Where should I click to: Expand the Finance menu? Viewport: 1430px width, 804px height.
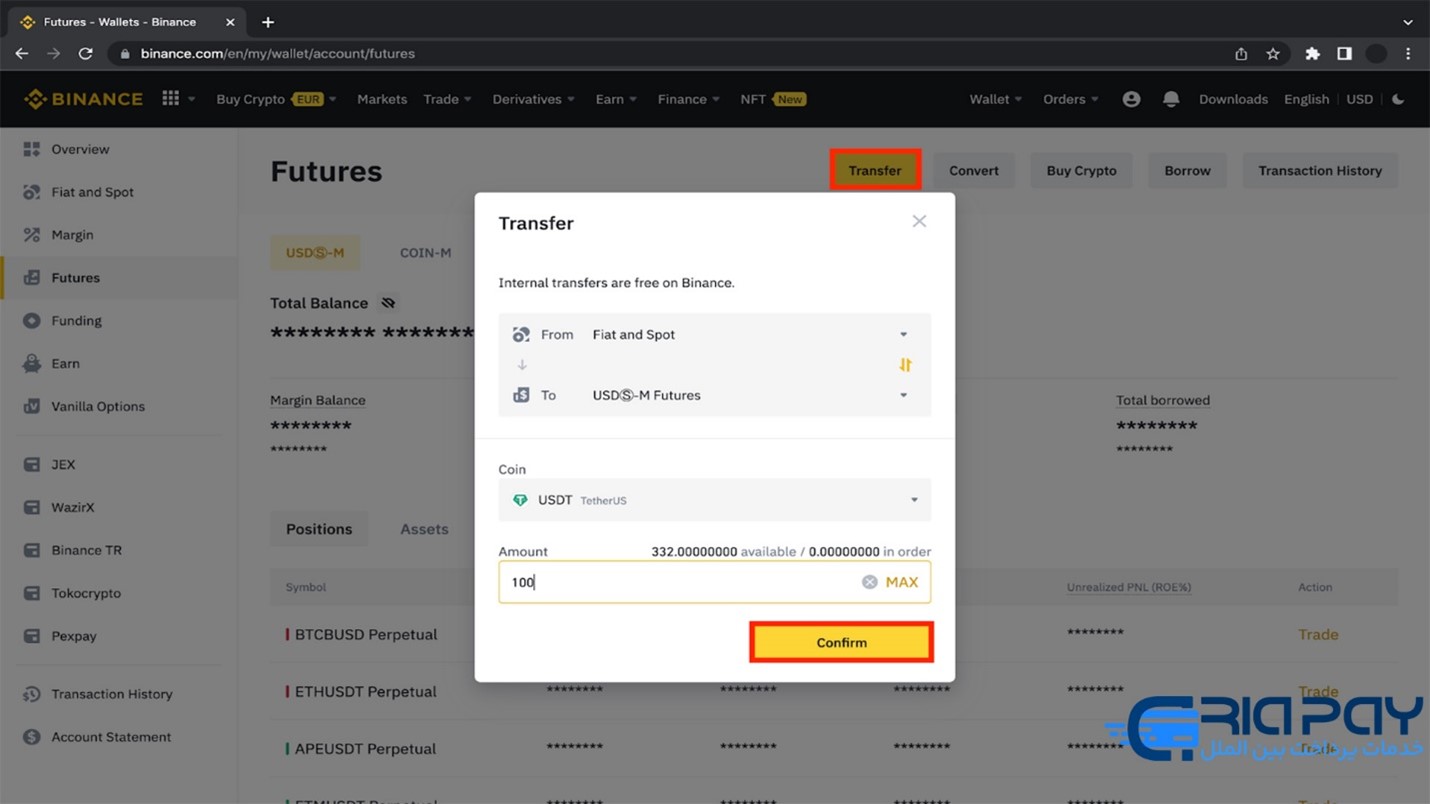click(x=688, y=99)
